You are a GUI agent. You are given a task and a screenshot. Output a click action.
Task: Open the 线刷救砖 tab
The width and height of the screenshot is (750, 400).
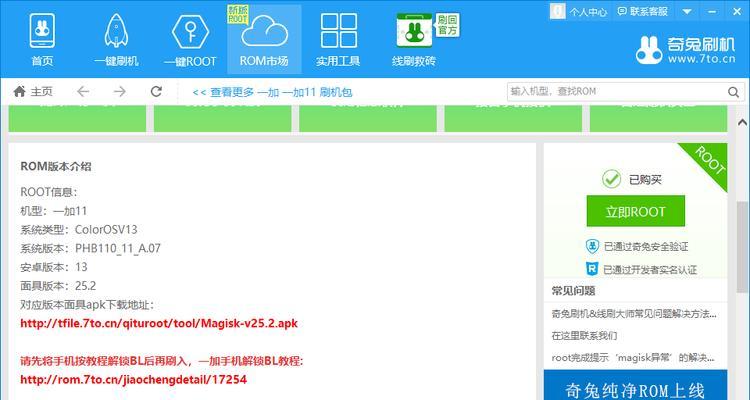414,40
